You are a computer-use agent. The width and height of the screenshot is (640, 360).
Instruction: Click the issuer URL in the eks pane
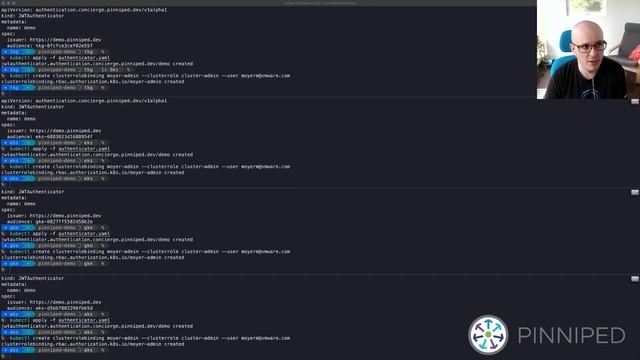coord(65,131)
